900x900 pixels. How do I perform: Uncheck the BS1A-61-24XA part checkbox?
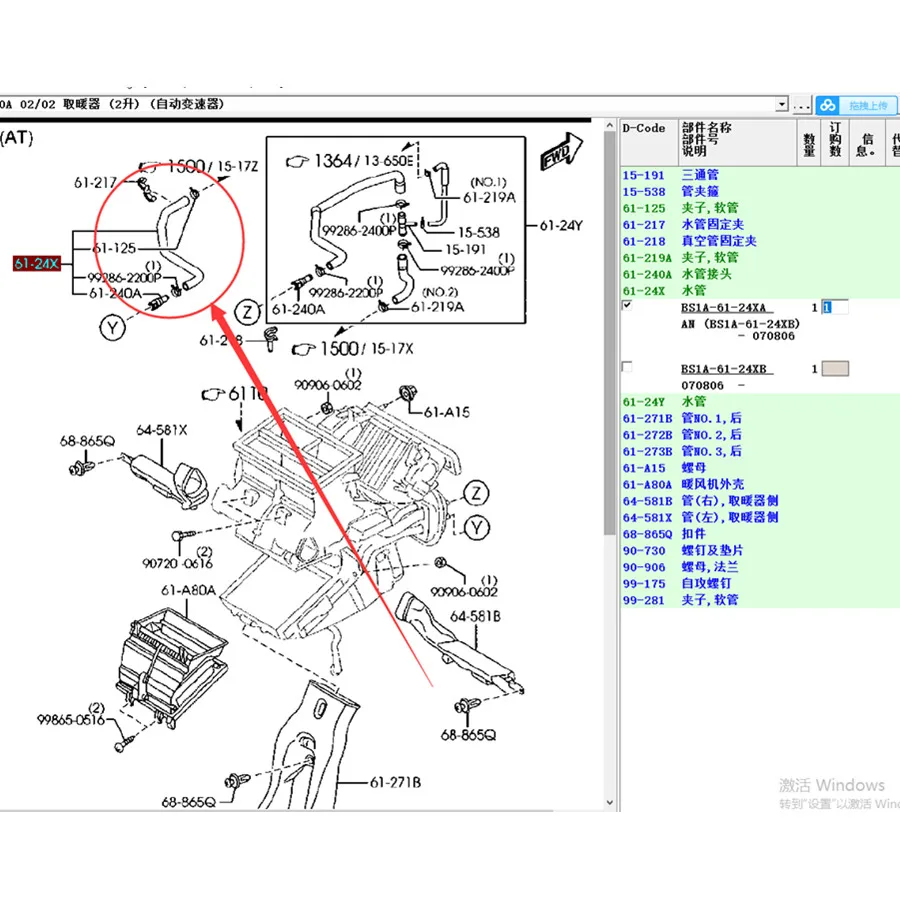point(627,305)
